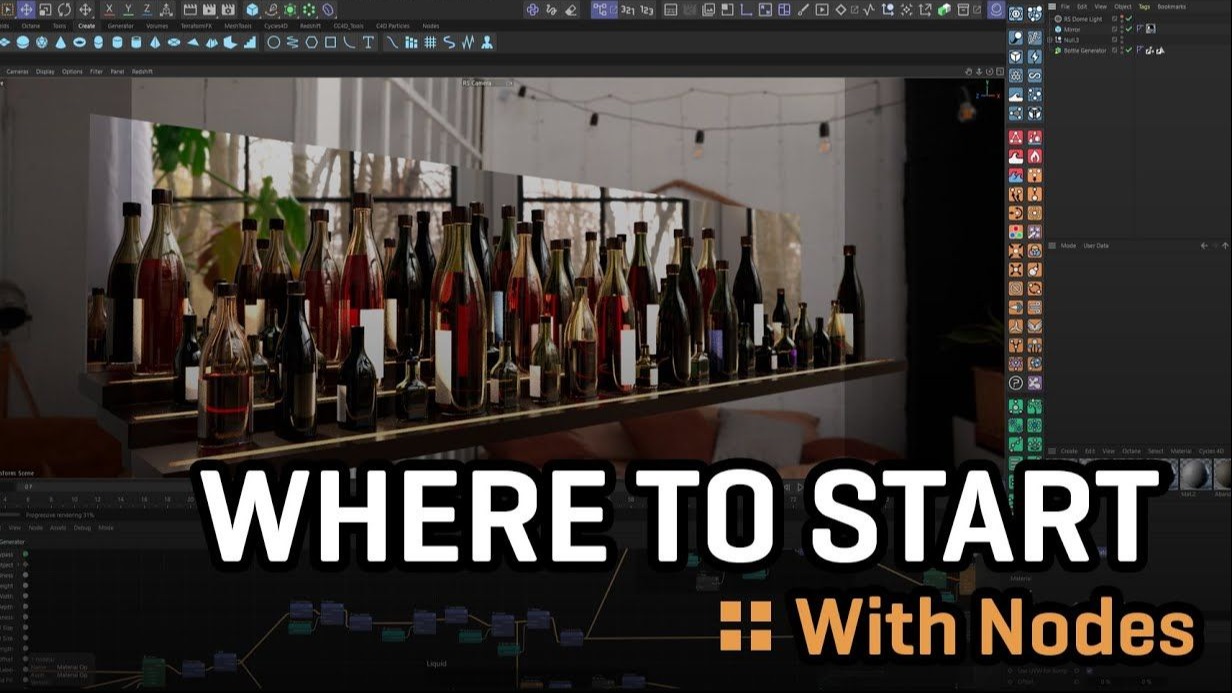Viewport: 1232px width, 693px height.
Task: Click the Figure object icon
Action: [487, 43]
